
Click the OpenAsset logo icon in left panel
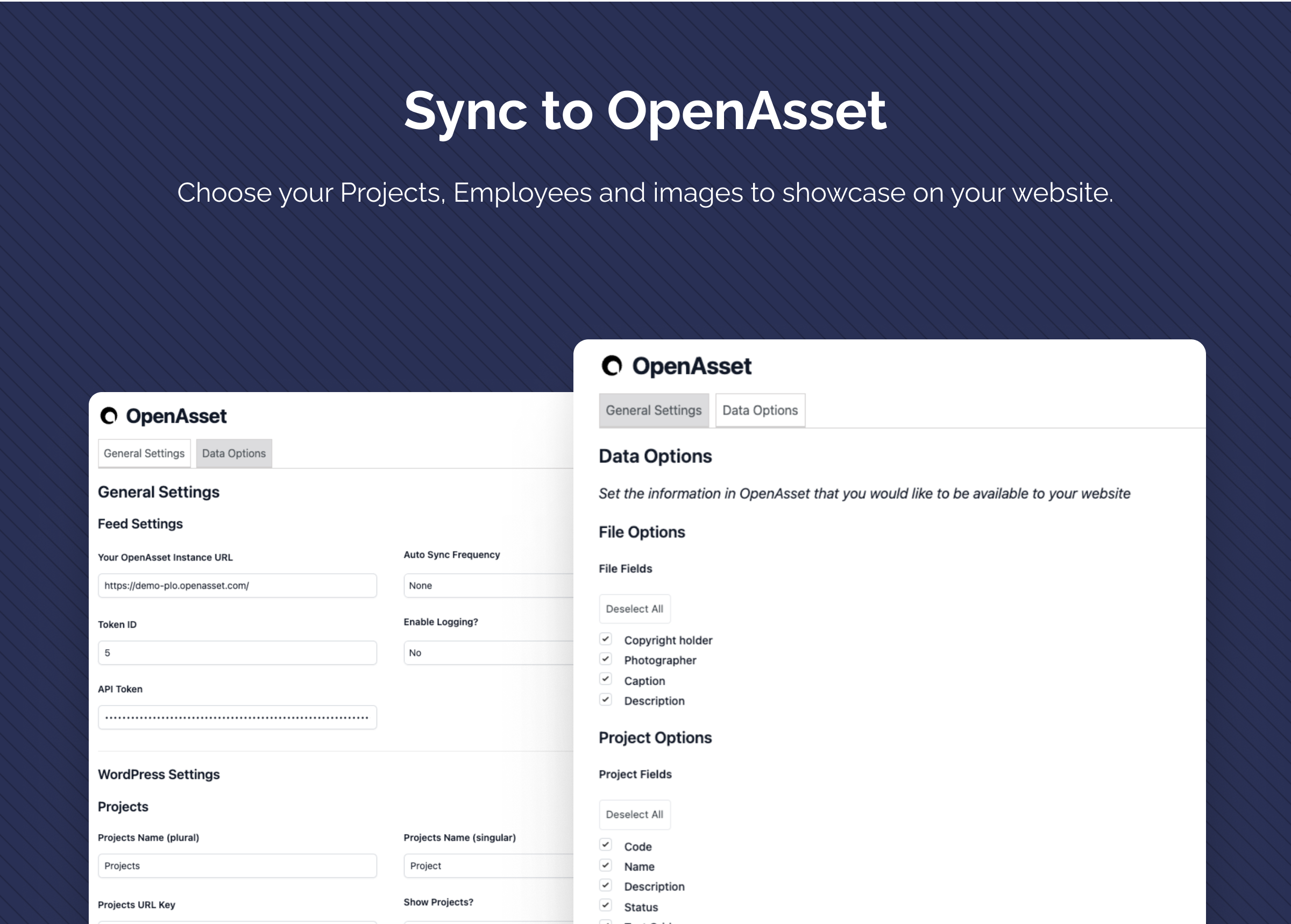(x=109, y=416)
